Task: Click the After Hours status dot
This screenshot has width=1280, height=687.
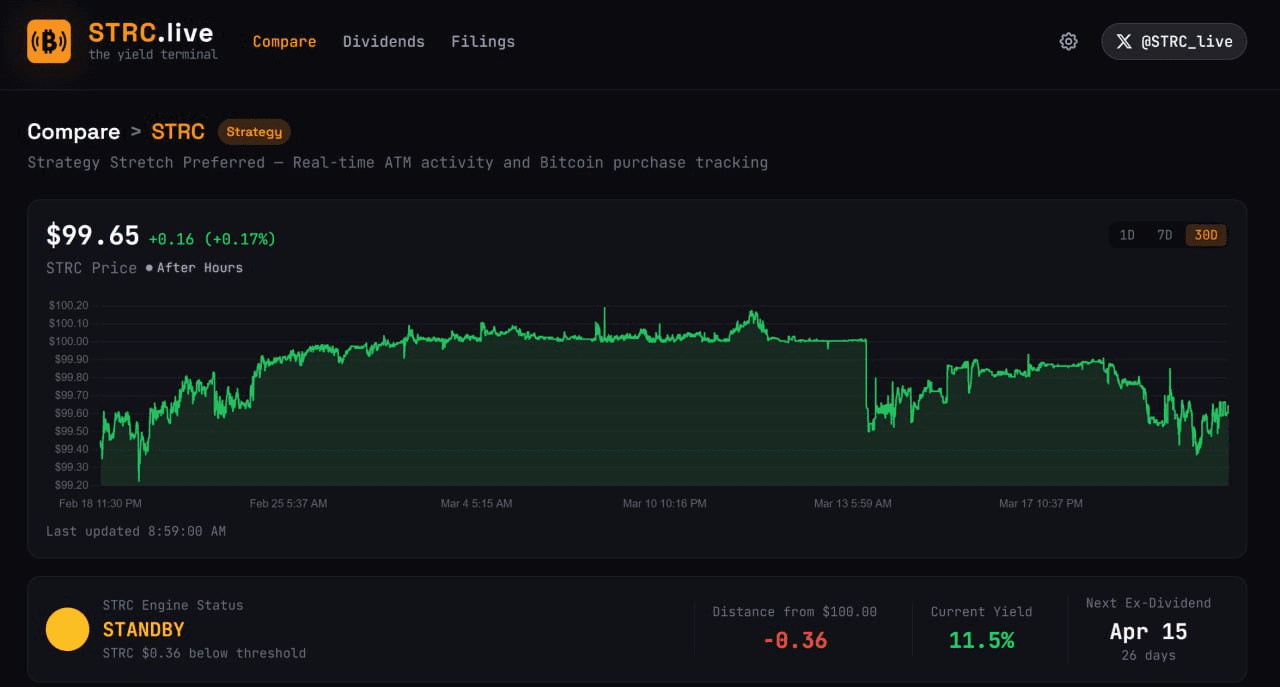Action: coord(149,268)
